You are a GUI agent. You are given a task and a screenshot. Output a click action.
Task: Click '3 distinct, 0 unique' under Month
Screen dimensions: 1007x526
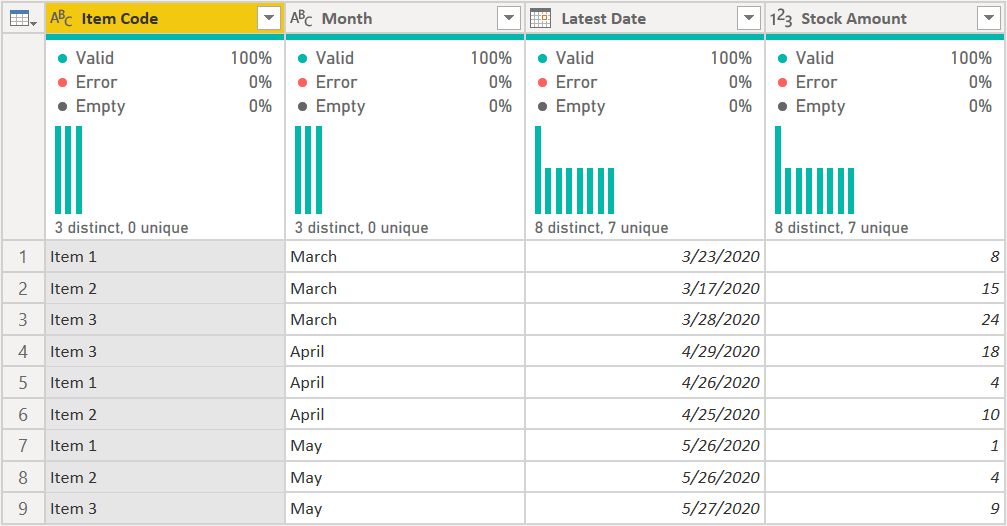[x=362, y=227]
